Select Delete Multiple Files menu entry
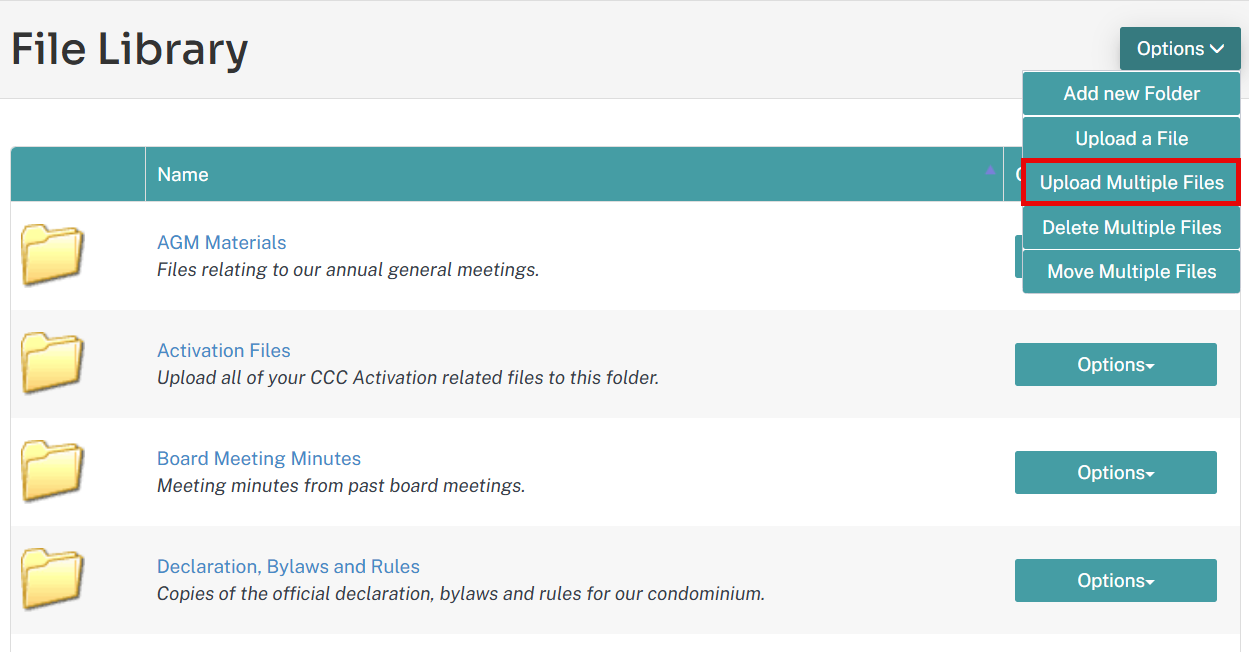This screenshot has width=1249, height=652. [x=1131, y=228]
